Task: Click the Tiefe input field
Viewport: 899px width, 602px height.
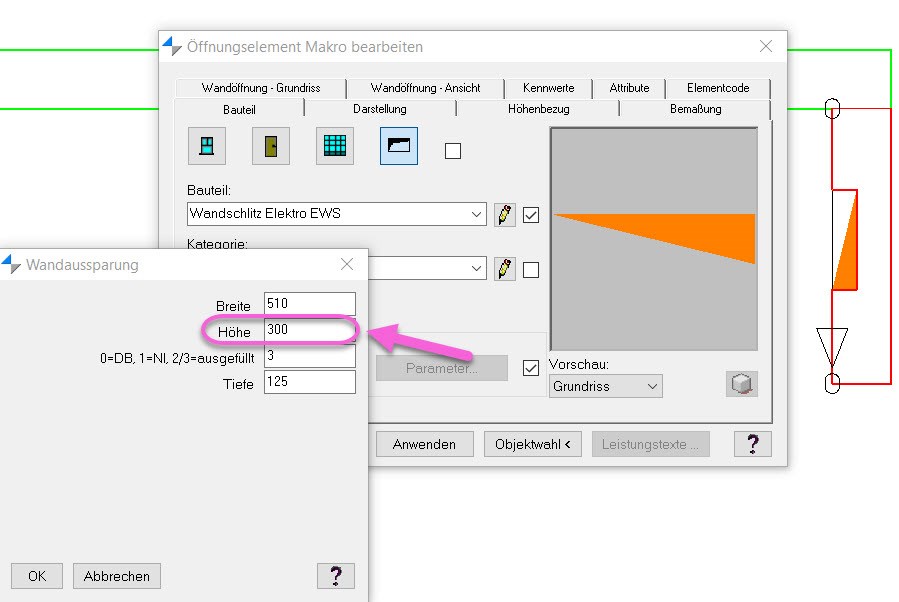Action: 310,382
